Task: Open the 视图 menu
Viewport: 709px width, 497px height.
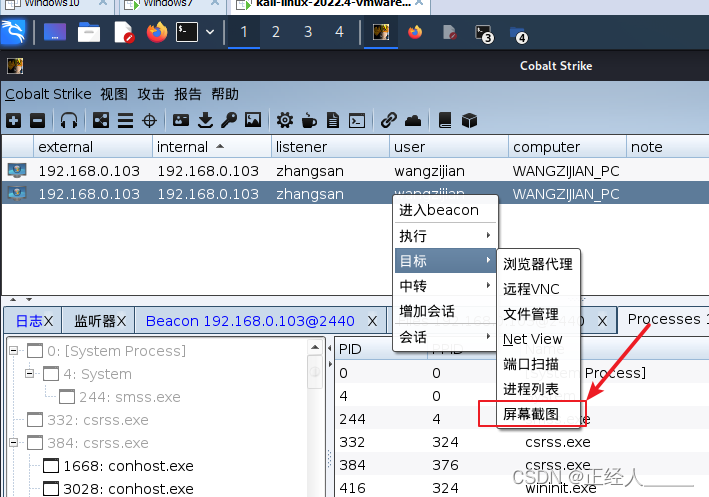Action: (114, 94)
